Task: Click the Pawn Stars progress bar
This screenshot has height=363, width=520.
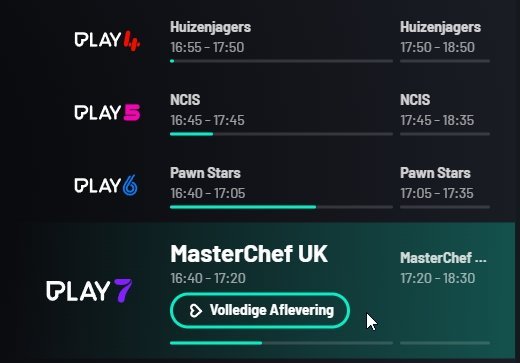Action: (281, 207)
